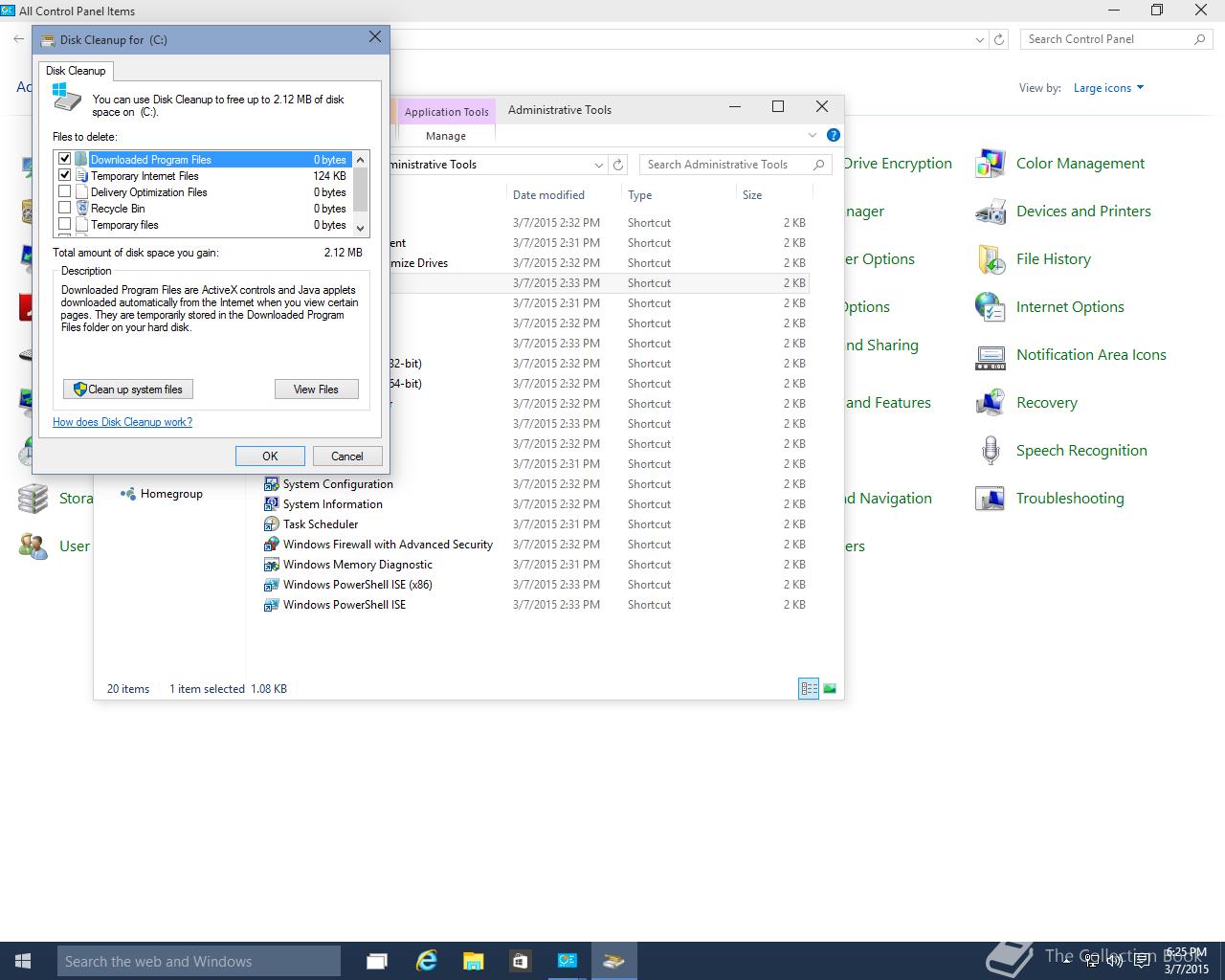
Task: Confirm Disk Cleanup with OK
Action: (x=270, y=457)
